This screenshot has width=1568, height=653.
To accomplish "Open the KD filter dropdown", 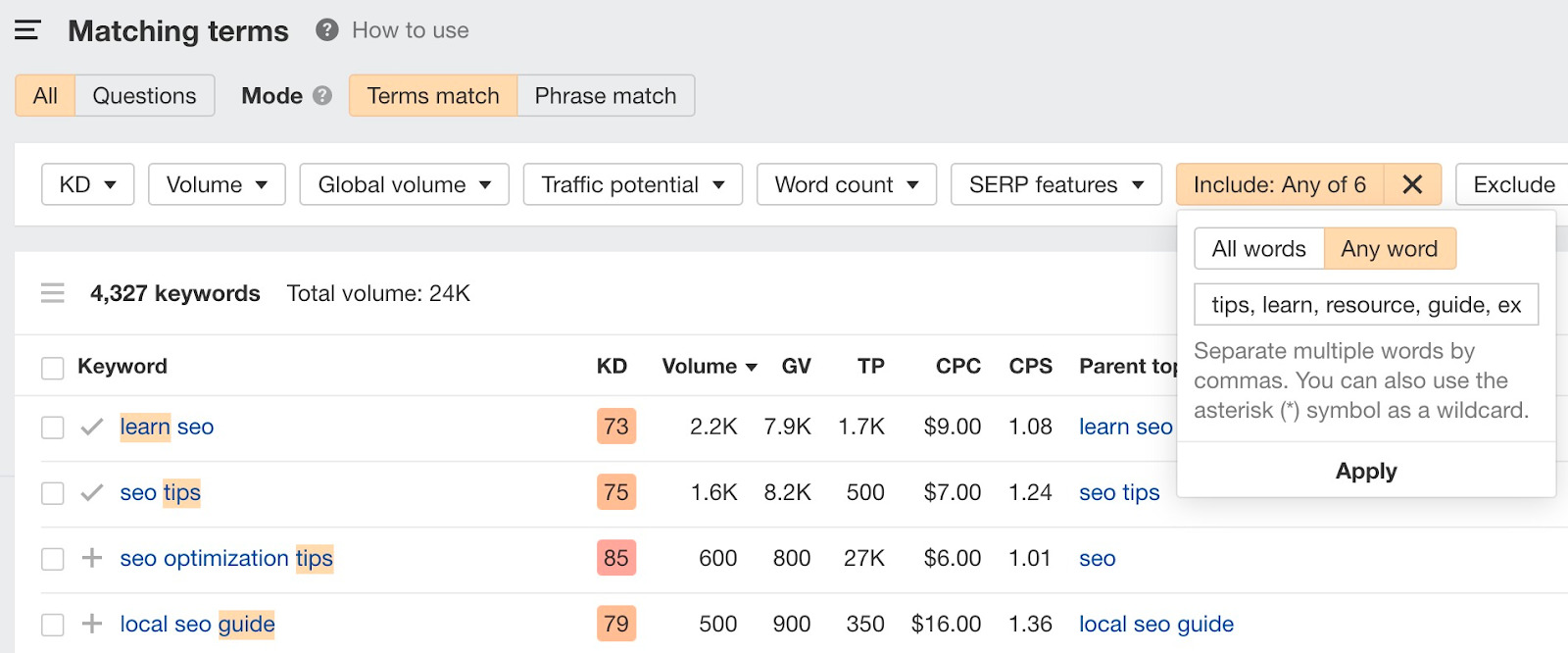I will tap(87, 184).
